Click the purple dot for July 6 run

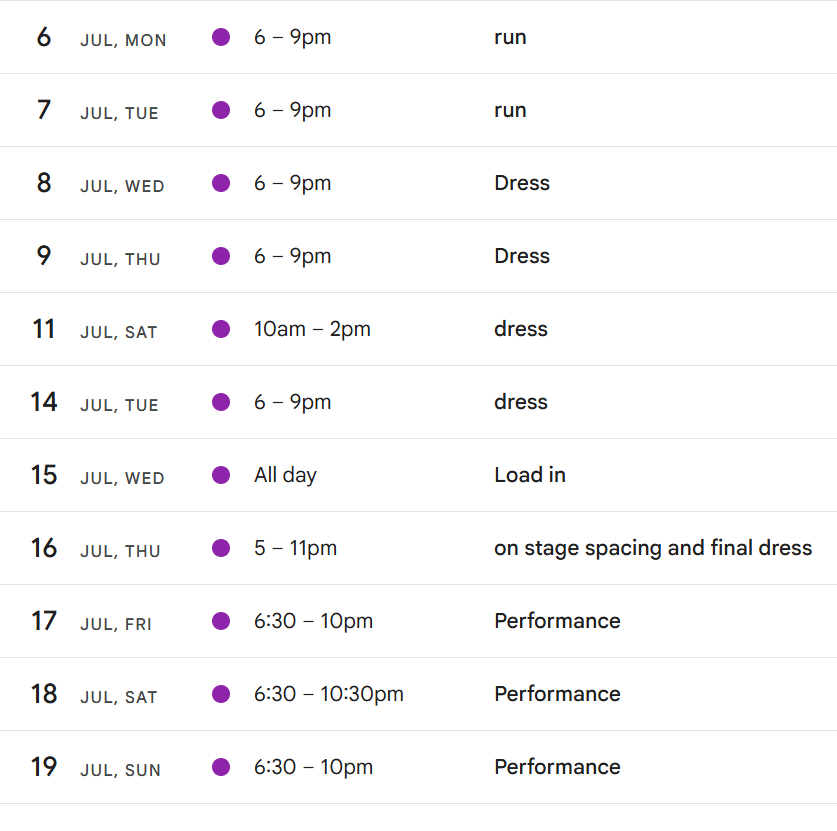[x=221, y=37]
